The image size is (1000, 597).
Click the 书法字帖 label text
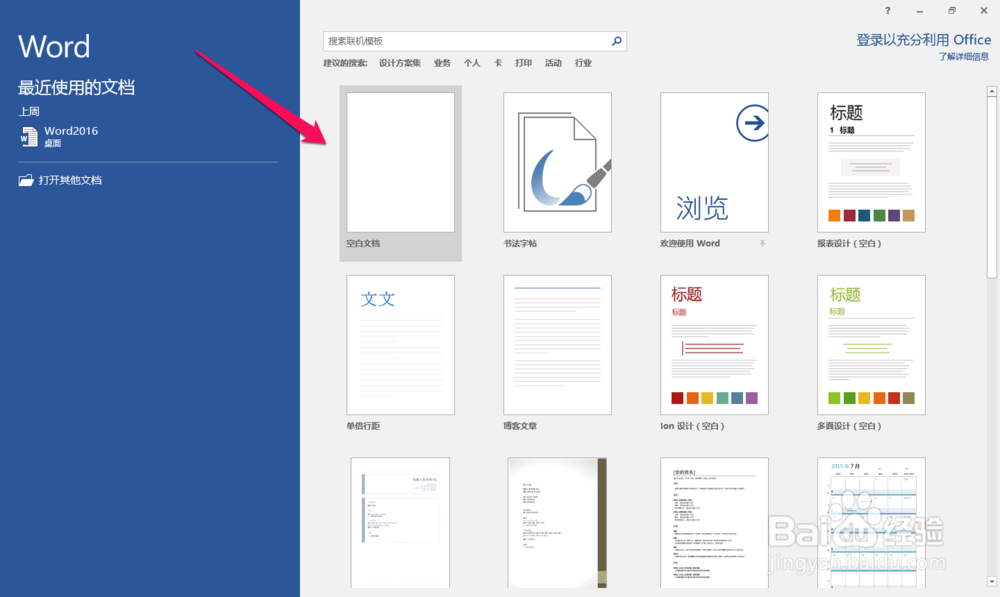click(520, 244)
